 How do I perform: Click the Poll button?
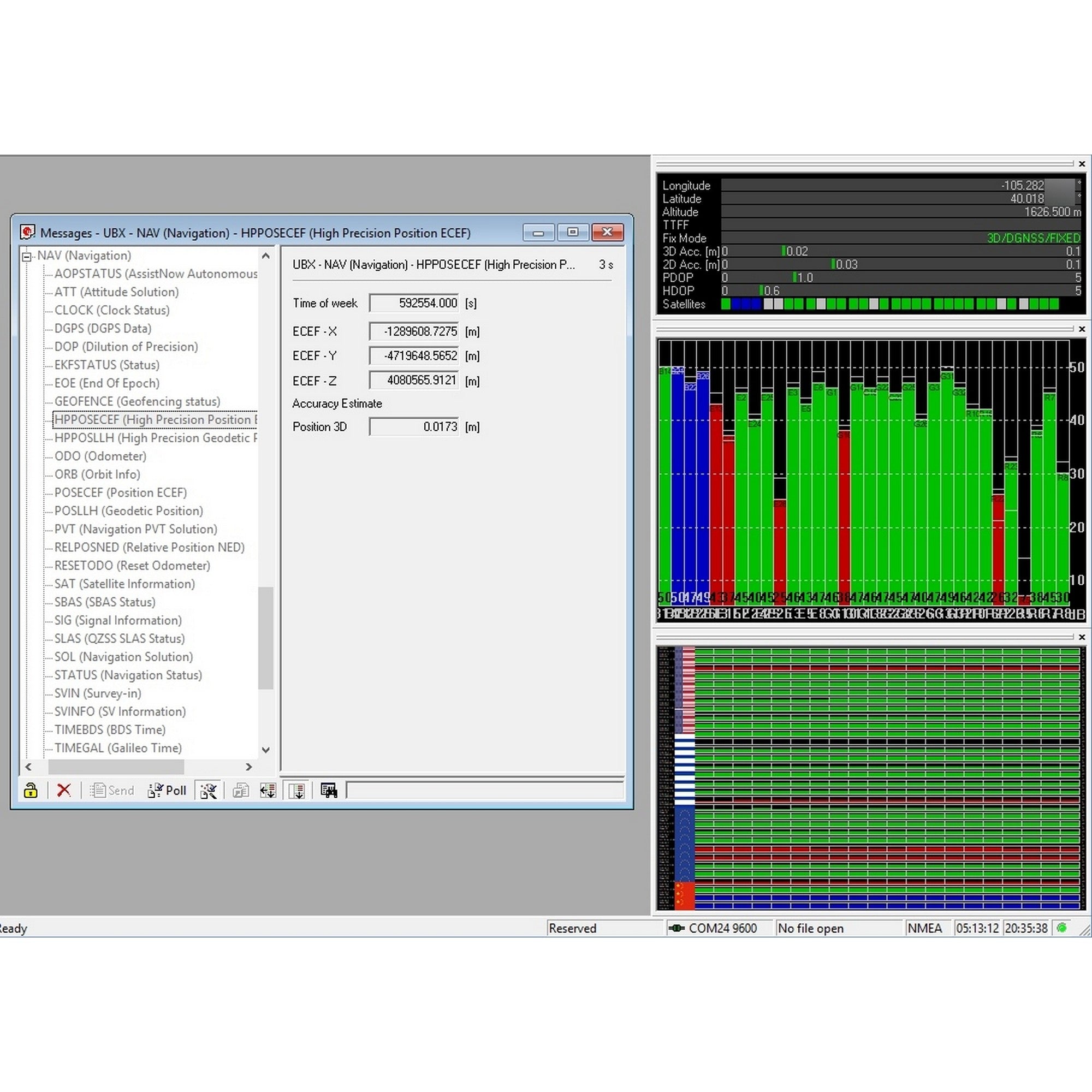167,790
